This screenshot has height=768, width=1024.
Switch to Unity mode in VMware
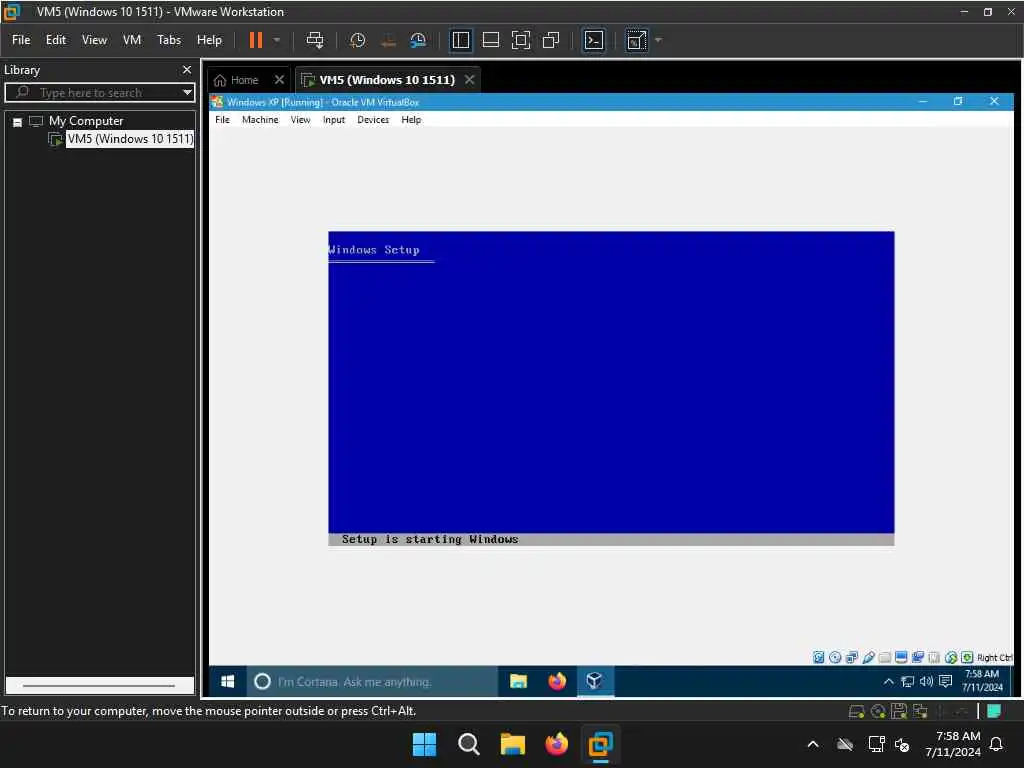551,40
